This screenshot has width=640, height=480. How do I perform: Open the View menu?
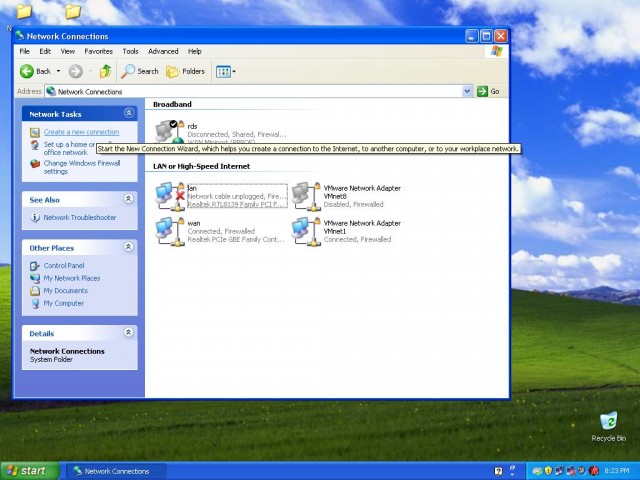click(68, 51)
